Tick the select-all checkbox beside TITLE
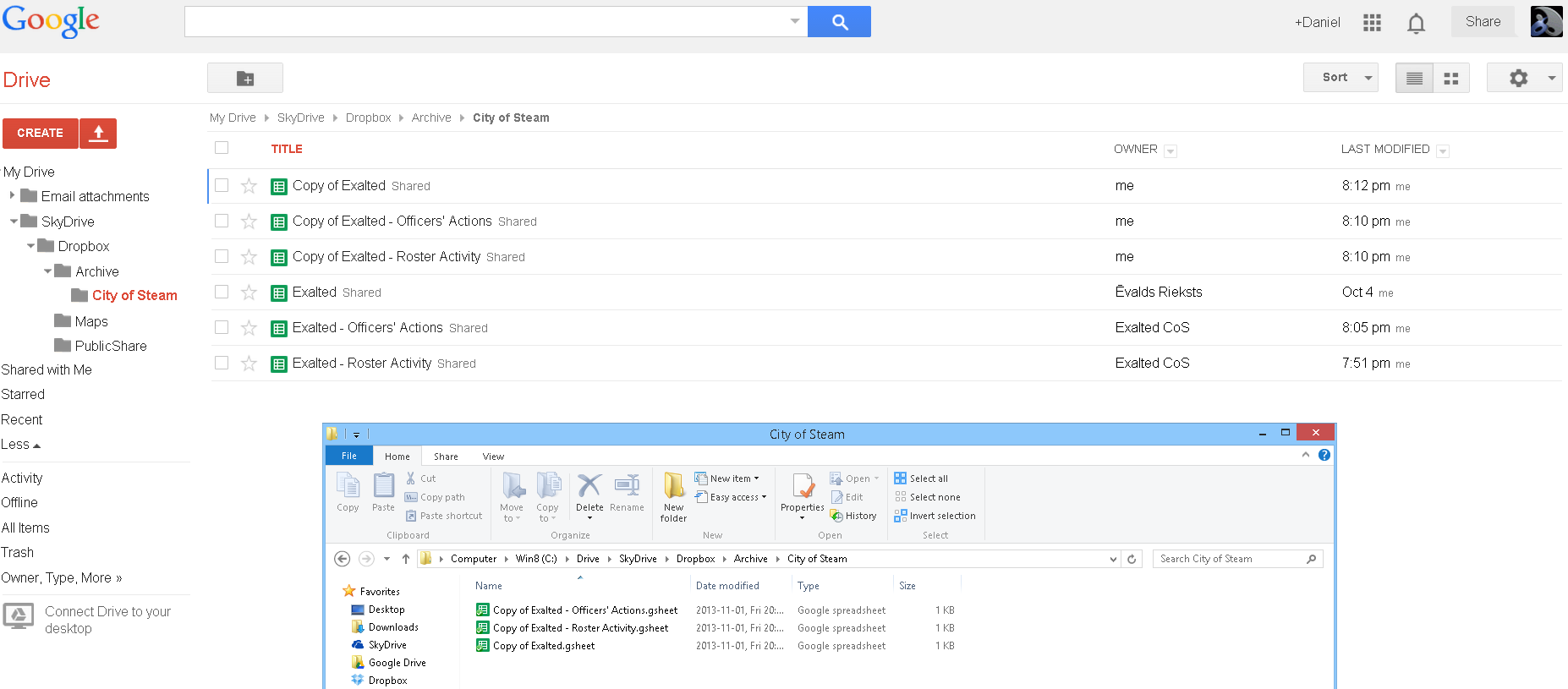 pos(222,147)
